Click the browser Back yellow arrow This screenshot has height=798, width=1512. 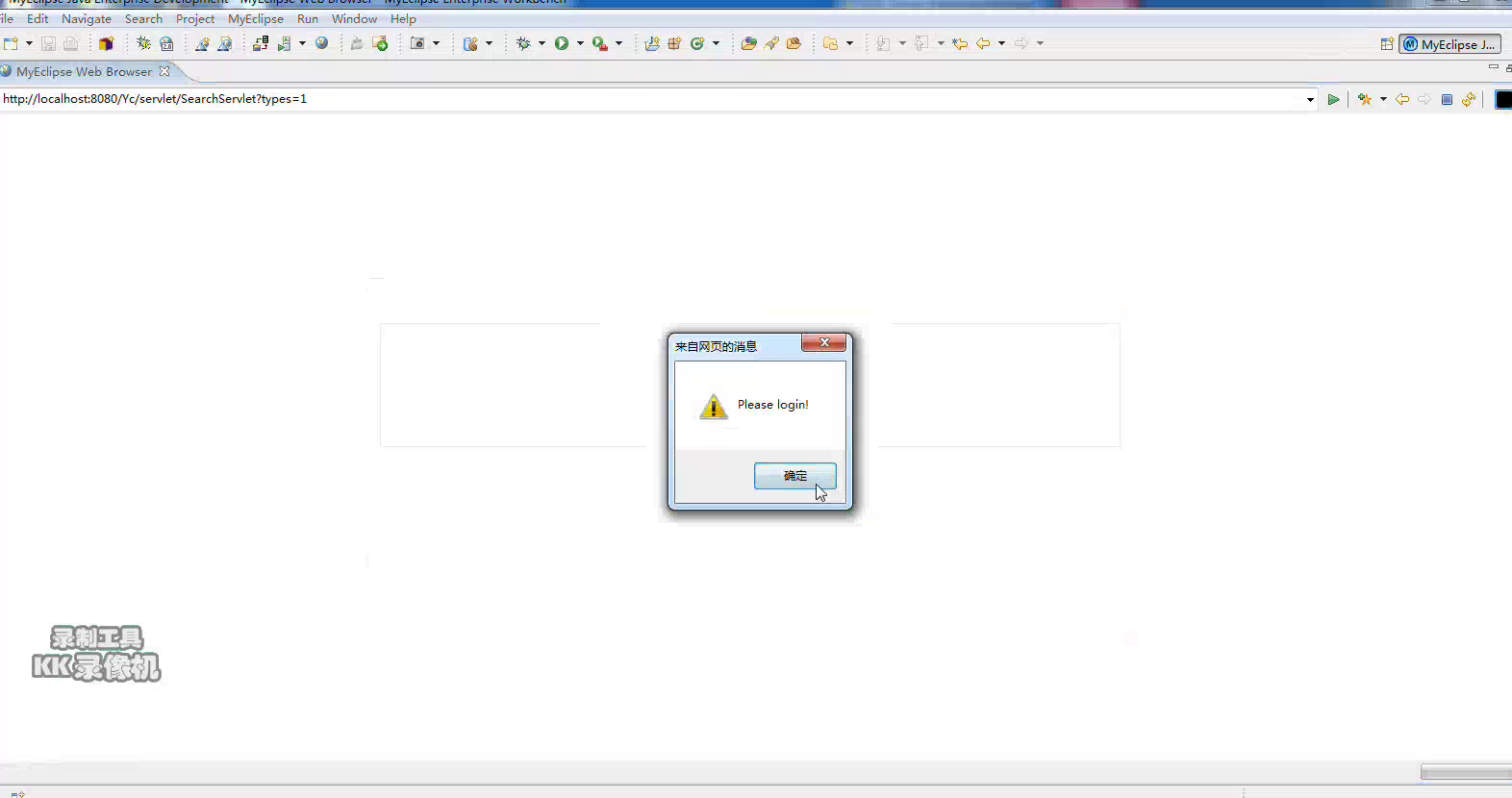pos(1402,99)
